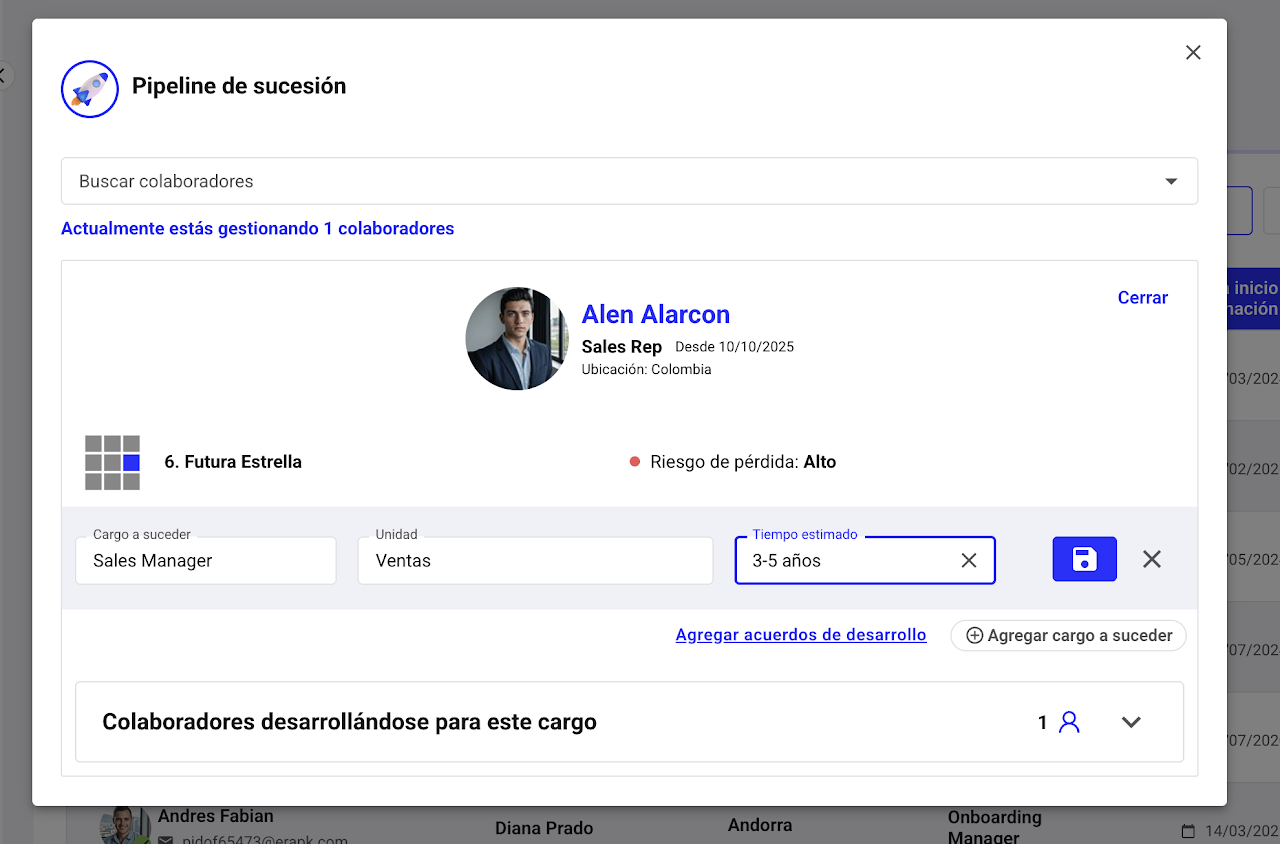This screenshot has width=1280, height=844.
Task: Open Alen Alarcon's name link
Action: point(656,314)
